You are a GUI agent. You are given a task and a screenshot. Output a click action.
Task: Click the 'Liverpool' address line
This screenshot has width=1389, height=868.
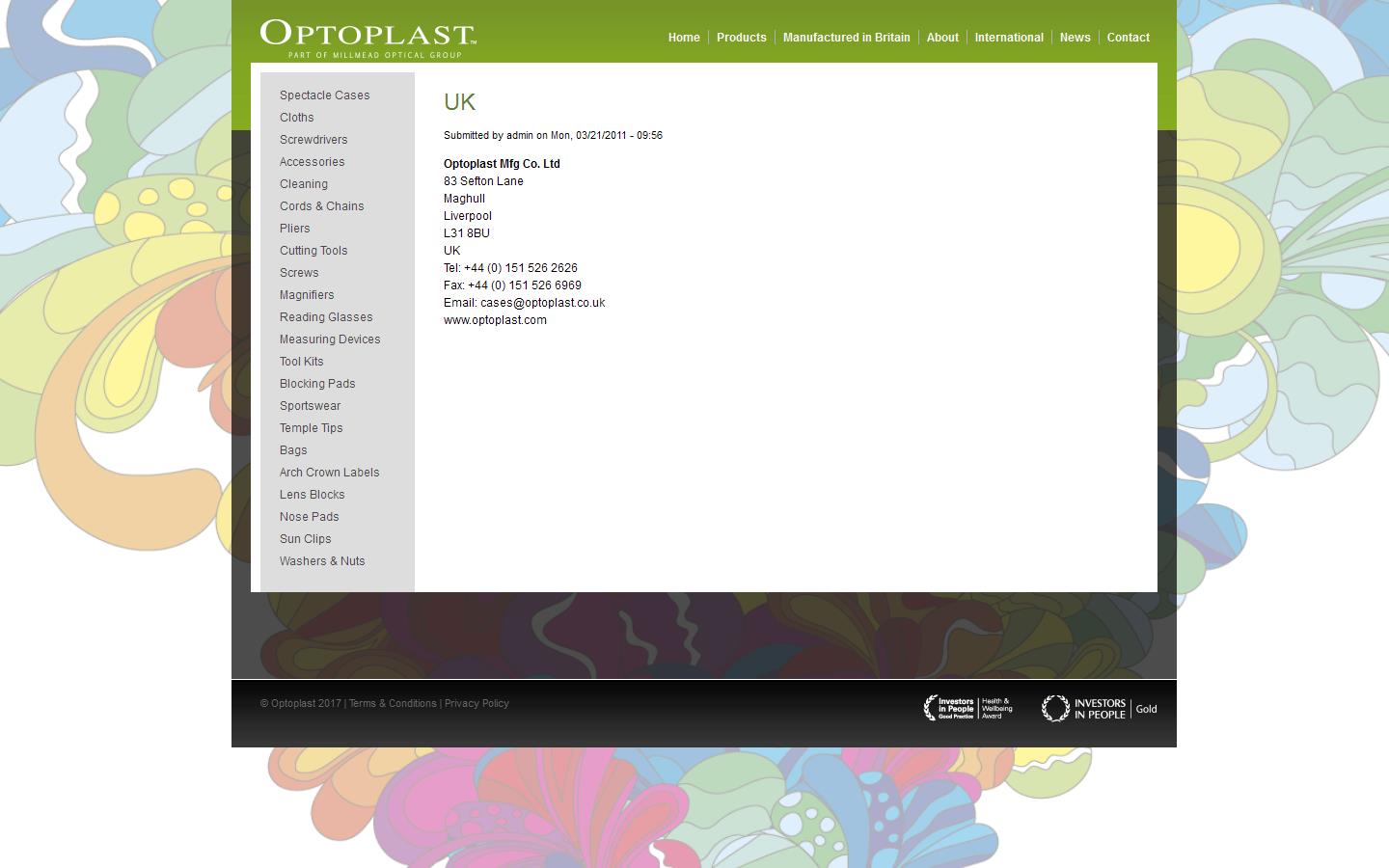(468, 216)
